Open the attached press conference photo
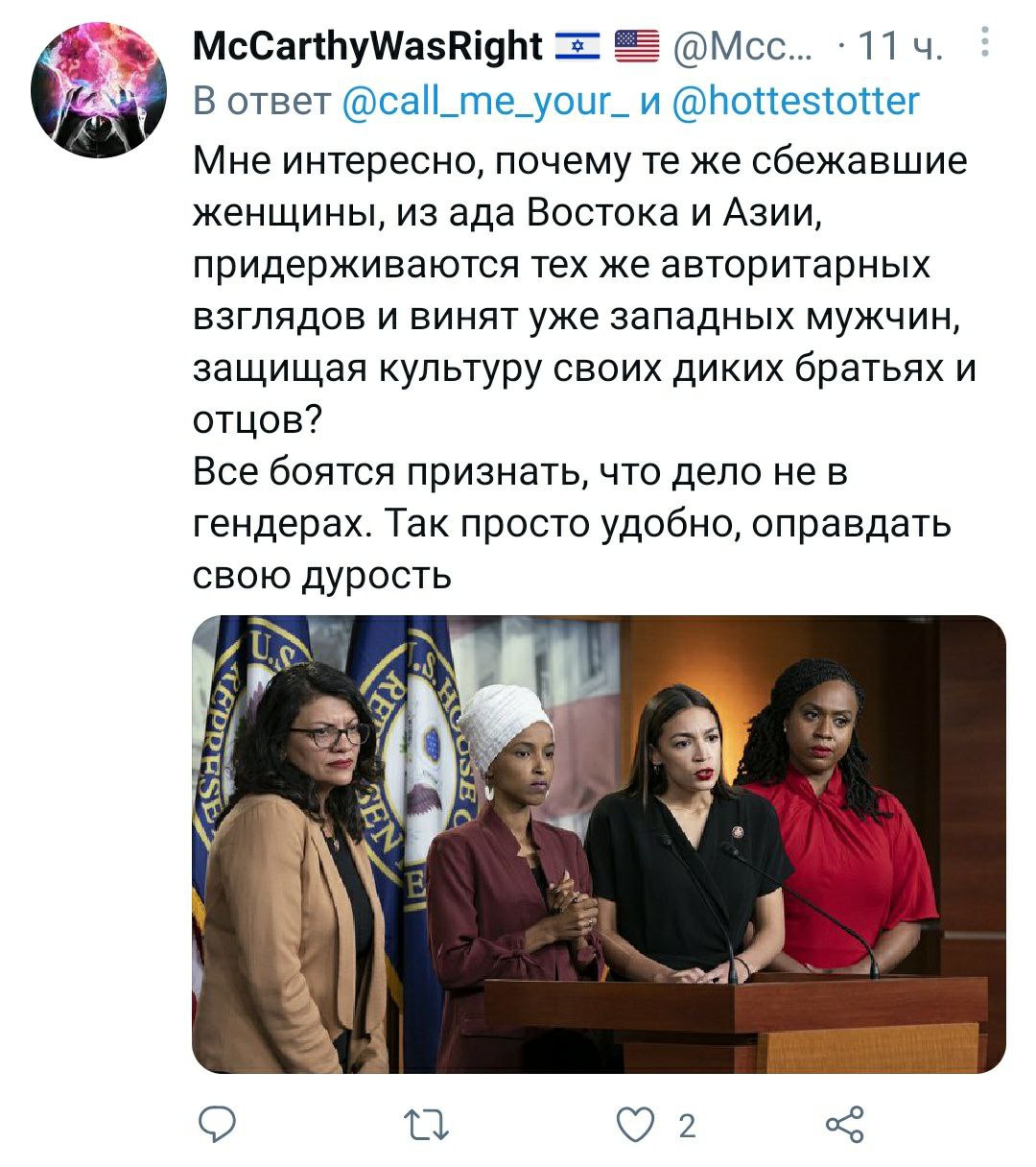The image size is (1036, 1167). click(x=599, y=844)
